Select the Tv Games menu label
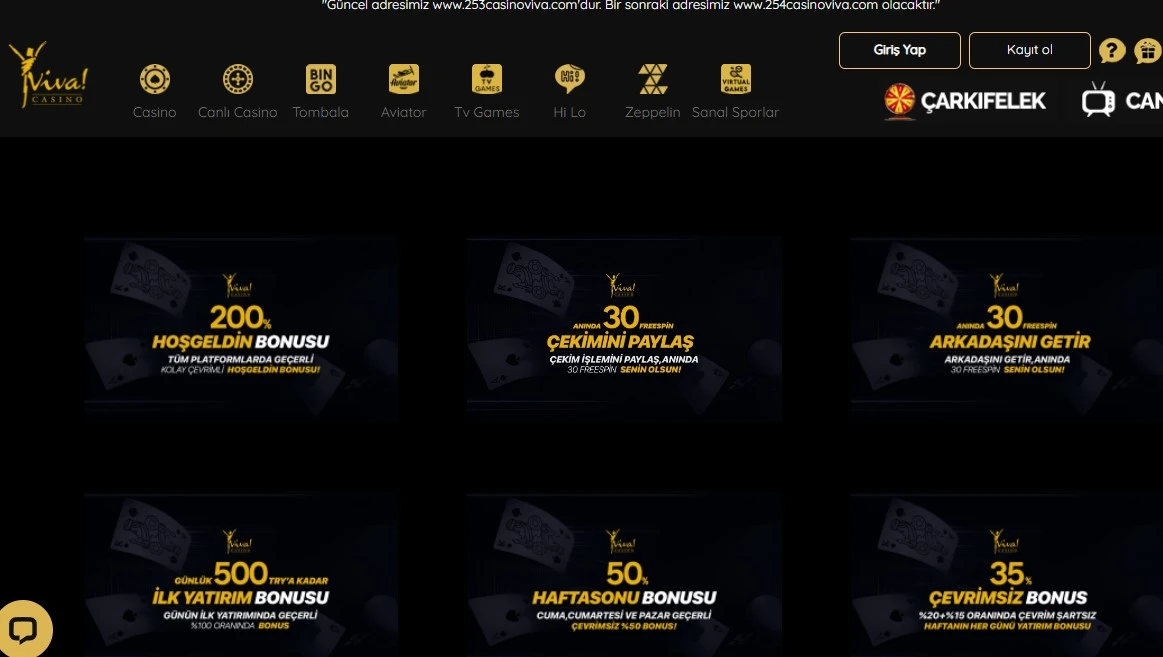Viewport: 1163px width, 657px height. point(487,112)
